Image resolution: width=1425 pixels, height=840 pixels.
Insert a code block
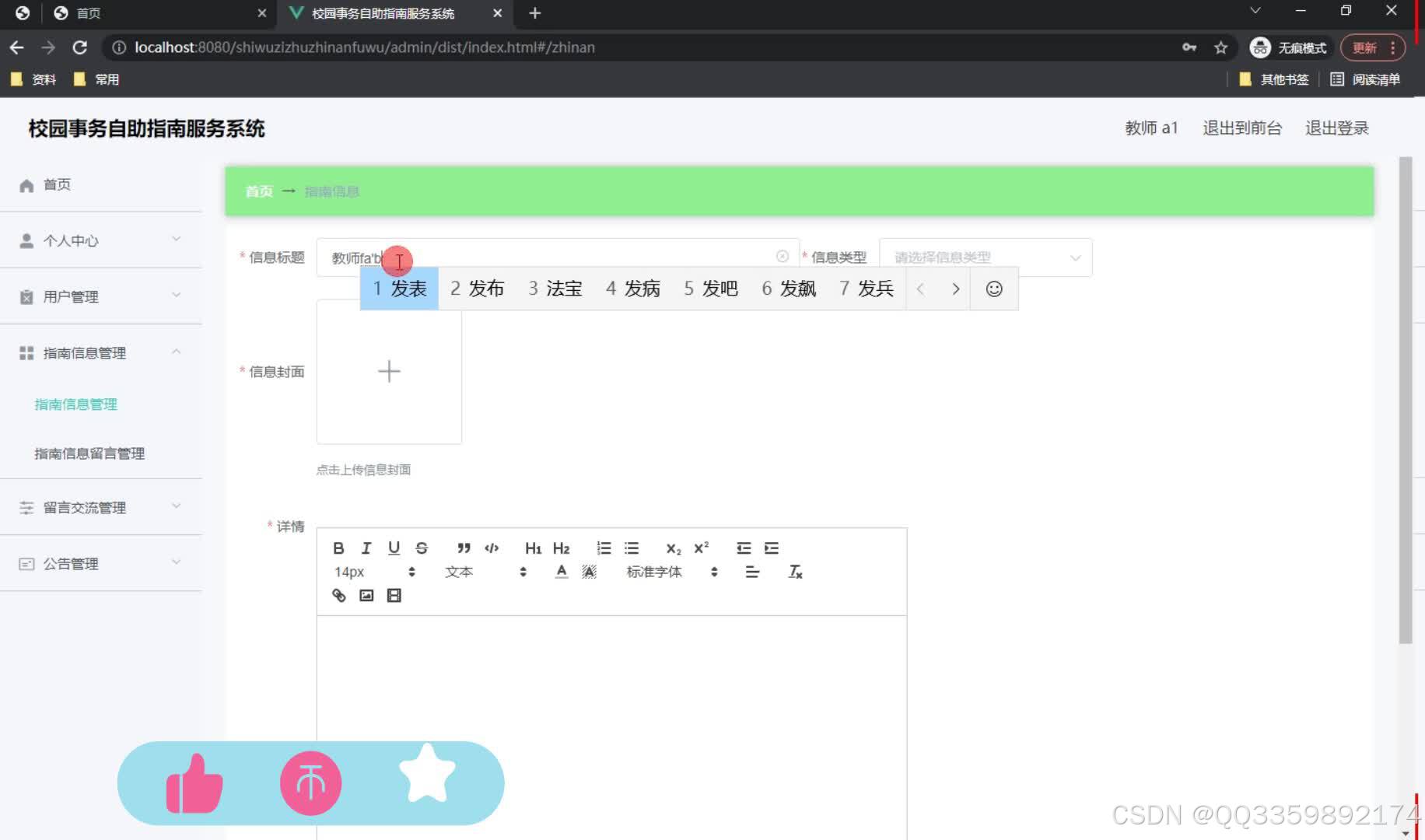tap(491, 548)
